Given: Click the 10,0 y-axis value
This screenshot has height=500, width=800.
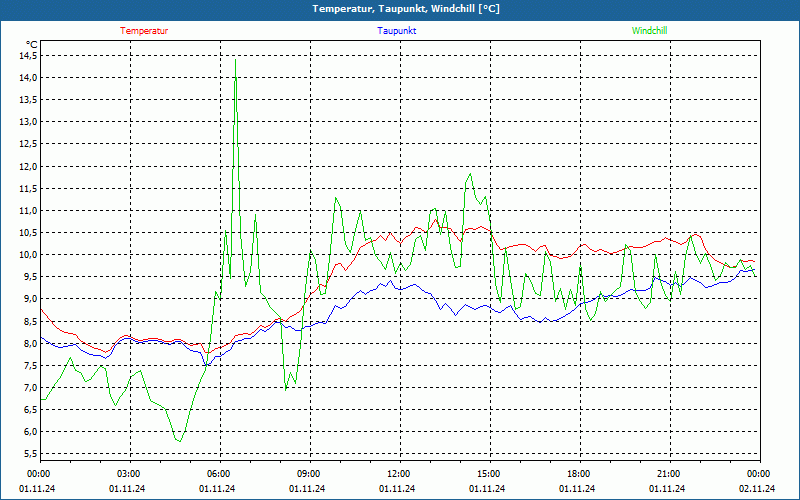Looking at the screenshot, I should point(29,255).
